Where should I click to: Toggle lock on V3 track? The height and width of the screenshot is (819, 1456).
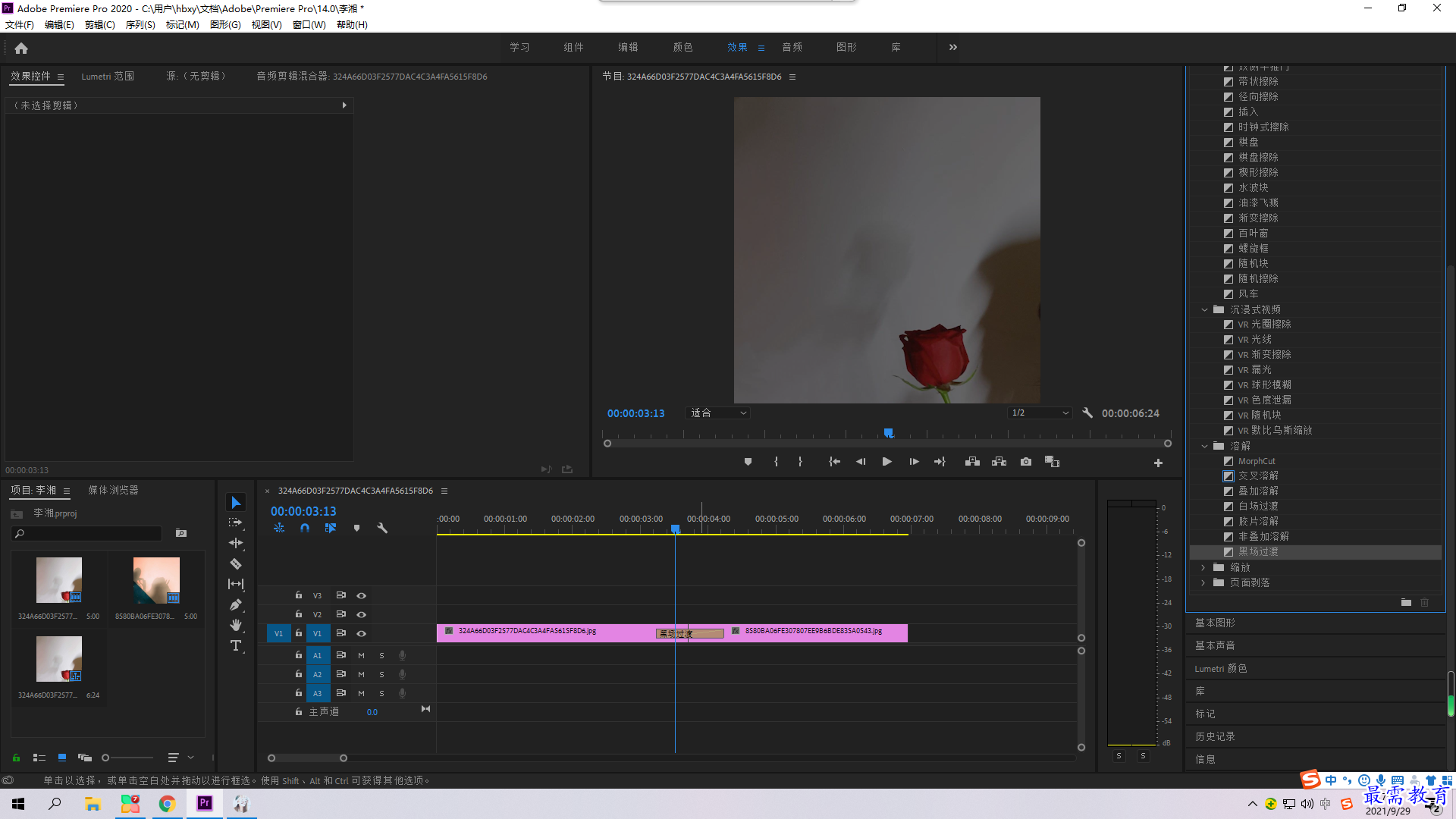click(x=299, y=595)
